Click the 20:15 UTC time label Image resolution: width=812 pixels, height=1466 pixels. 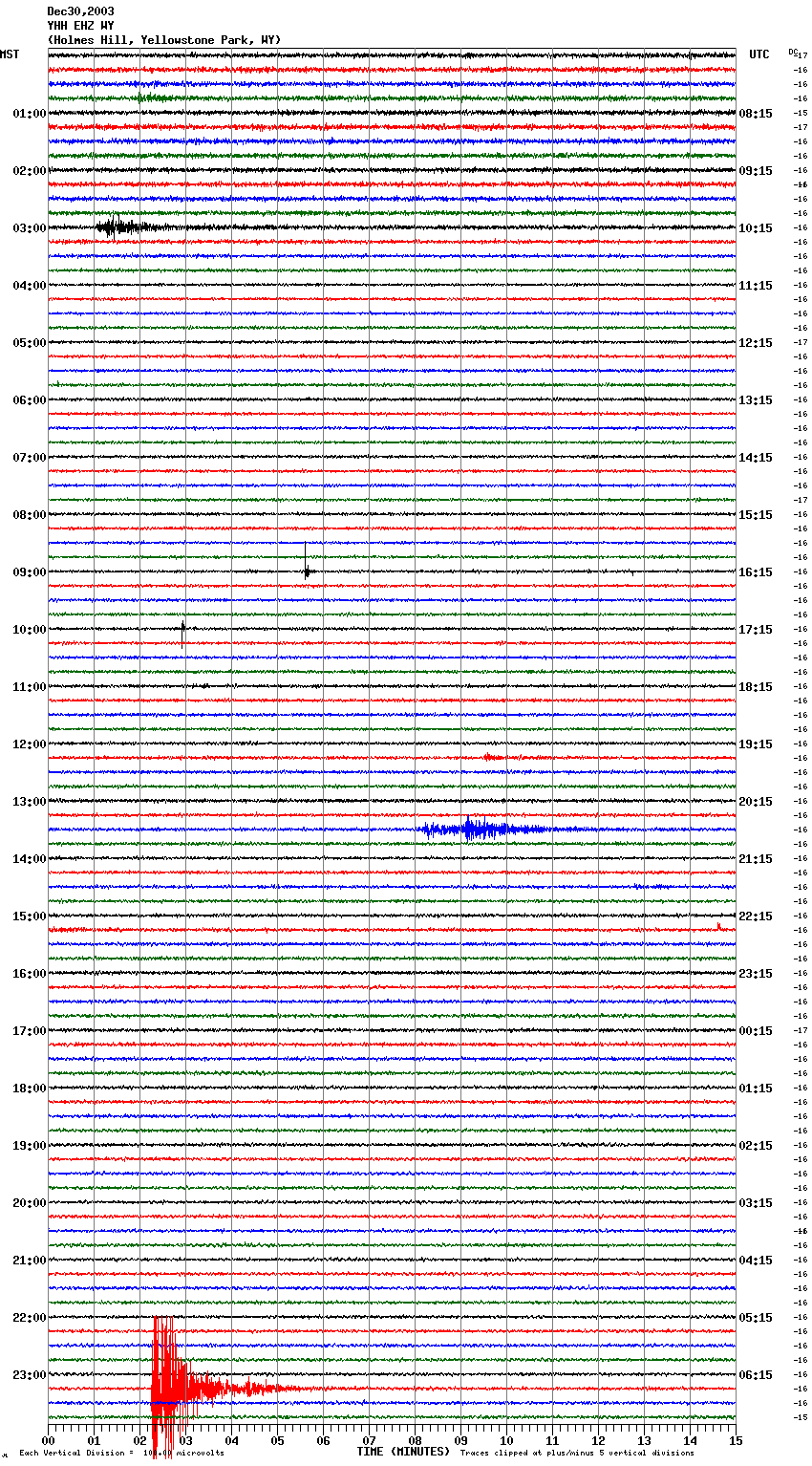(x=756, y=802)
